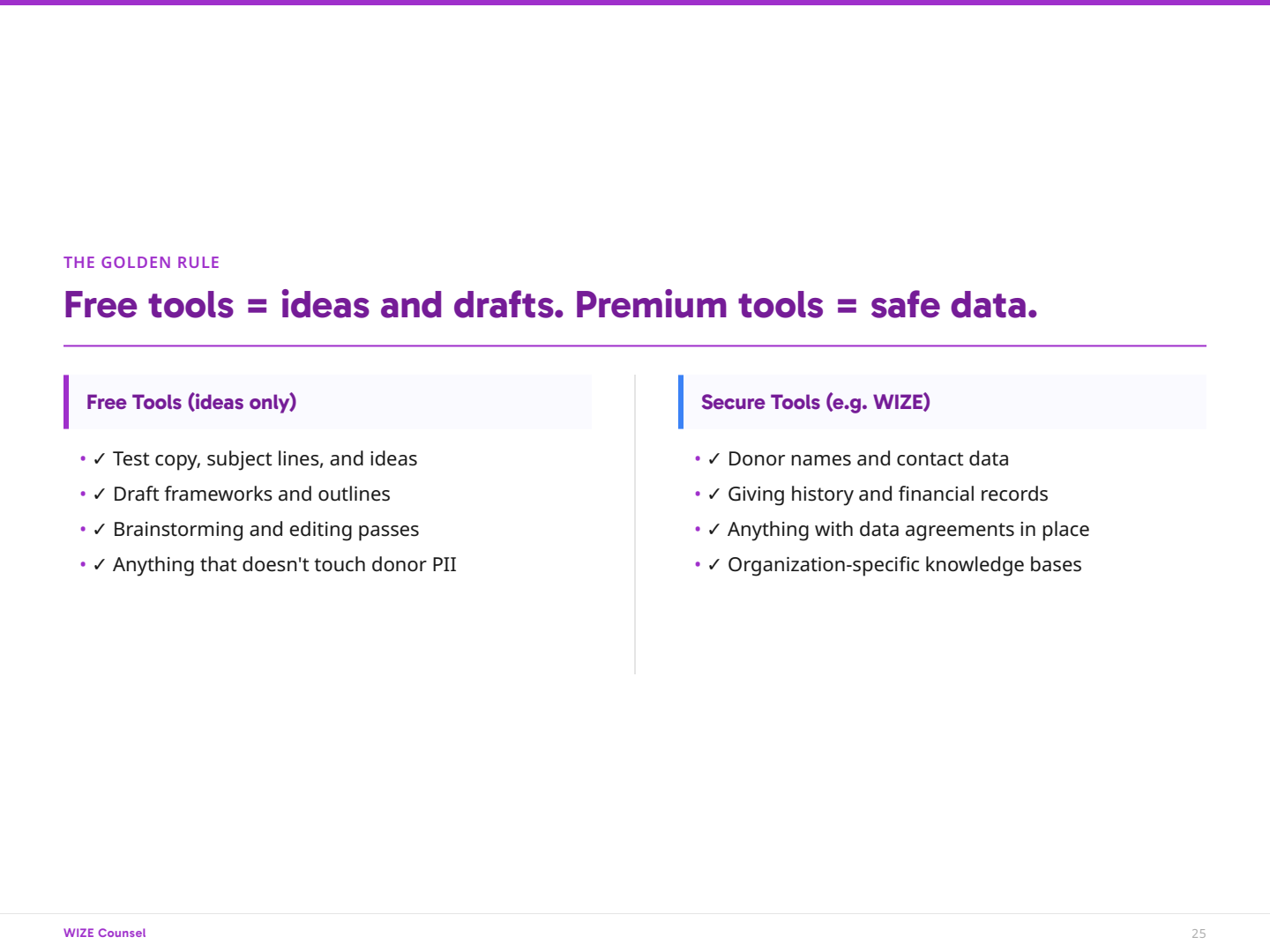Select the "Free Tools (ideas only)" column header

(191, 402)
